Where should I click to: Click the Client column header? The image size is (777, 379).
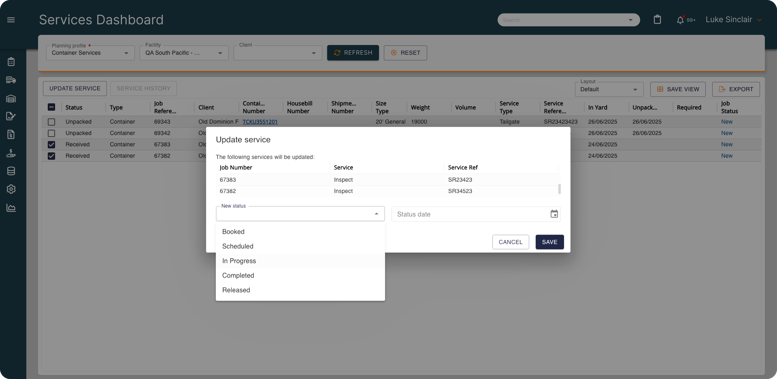tap(206, 108)
